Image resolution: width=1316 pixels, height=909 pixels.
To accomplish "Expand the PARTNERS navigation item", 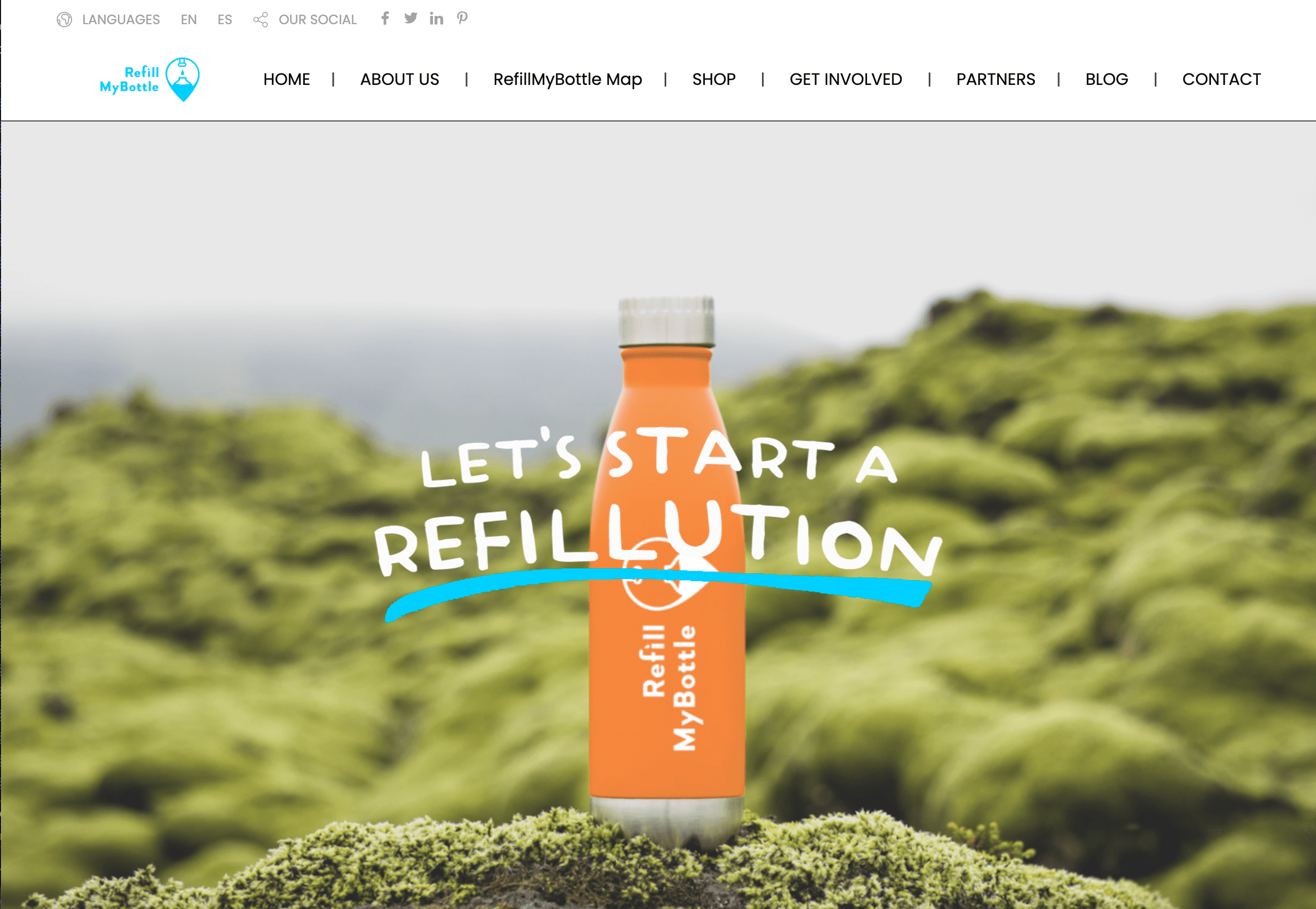I will point(995,79).
